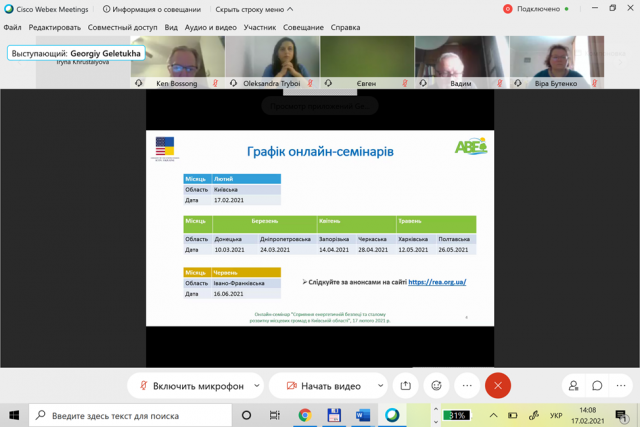Viewport: 640px width, 427px height.
Task: Expand video options dropdown arrow
Action: coord(380,385)
